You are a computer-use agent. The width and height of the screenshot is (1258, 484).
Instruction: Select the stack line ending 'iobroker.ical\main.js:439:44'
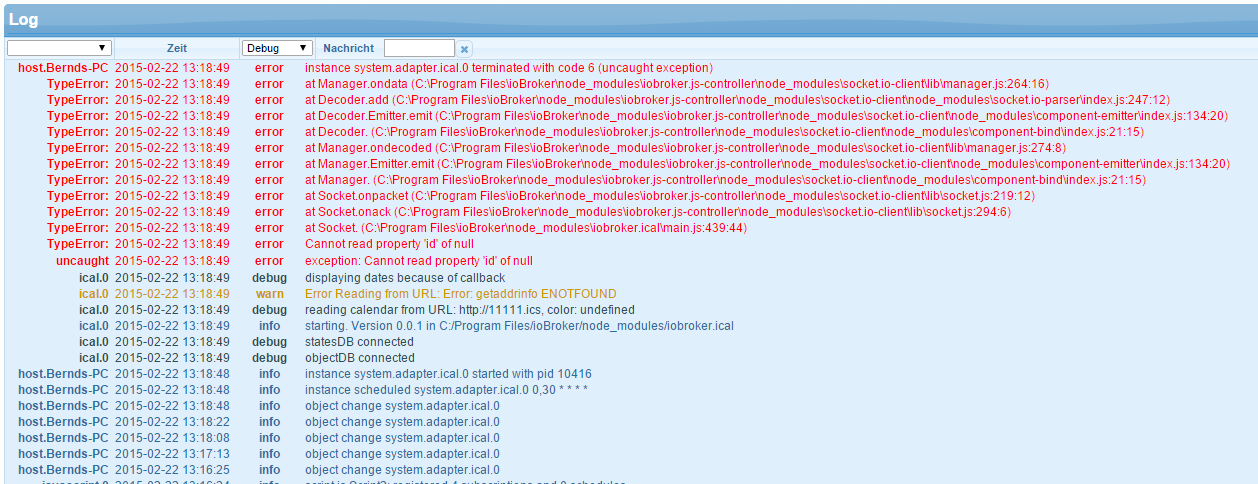coord(526,228)
